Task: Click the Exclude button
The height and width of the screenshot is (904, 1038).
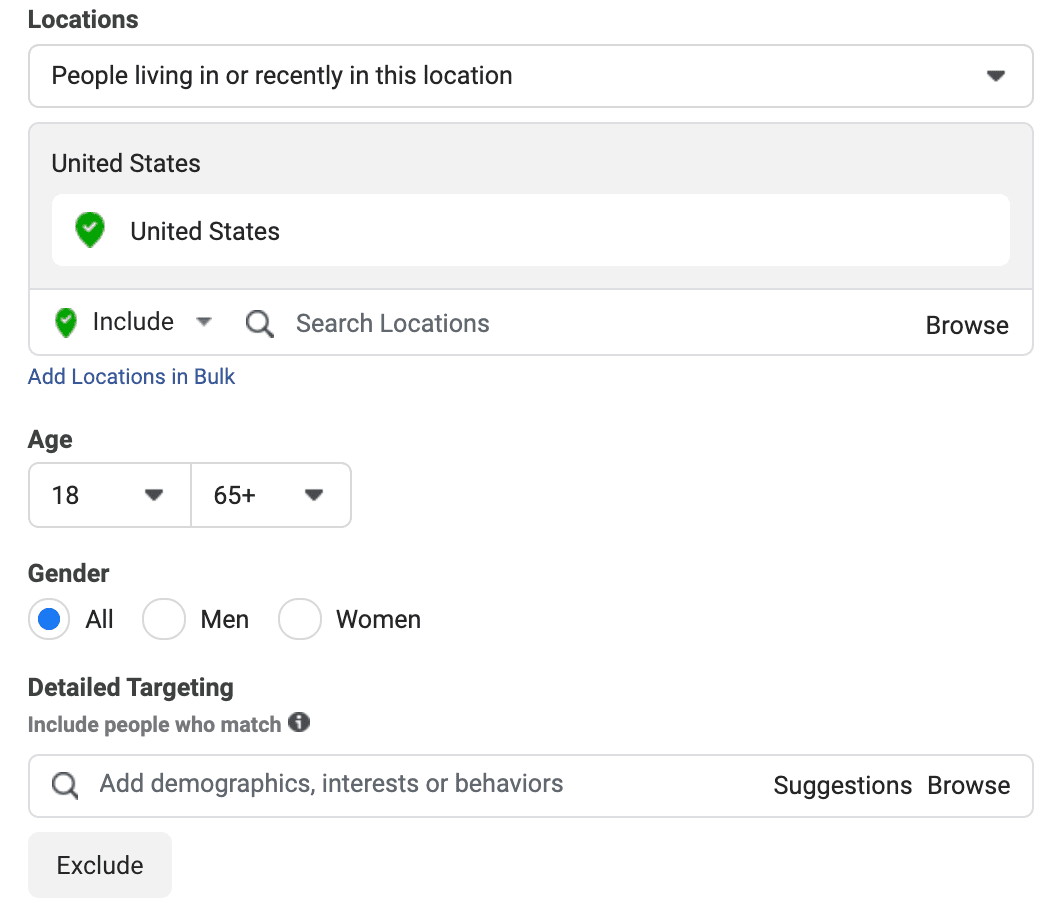Action: click(x=100, y=865)
